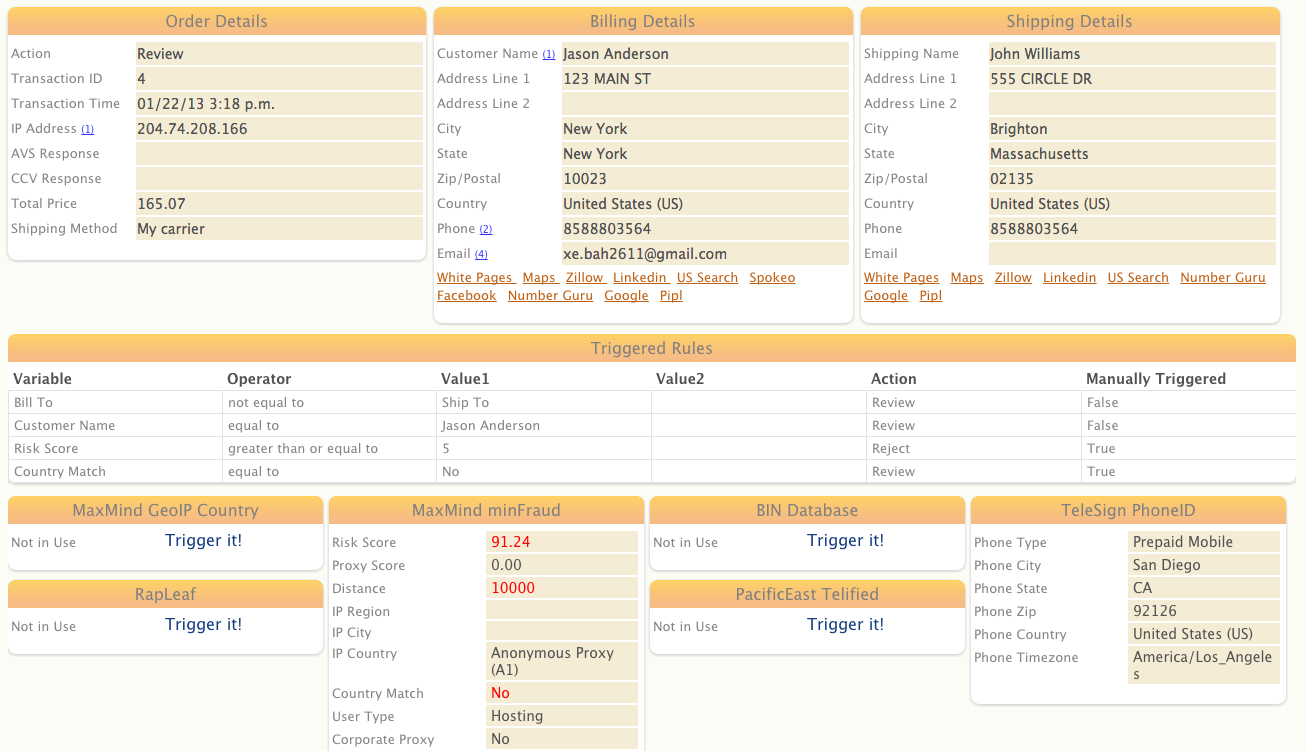This screenshot has width=1306, height=751.
Task: Trigger the PacificEast Telified check
Action: point(845,625)
